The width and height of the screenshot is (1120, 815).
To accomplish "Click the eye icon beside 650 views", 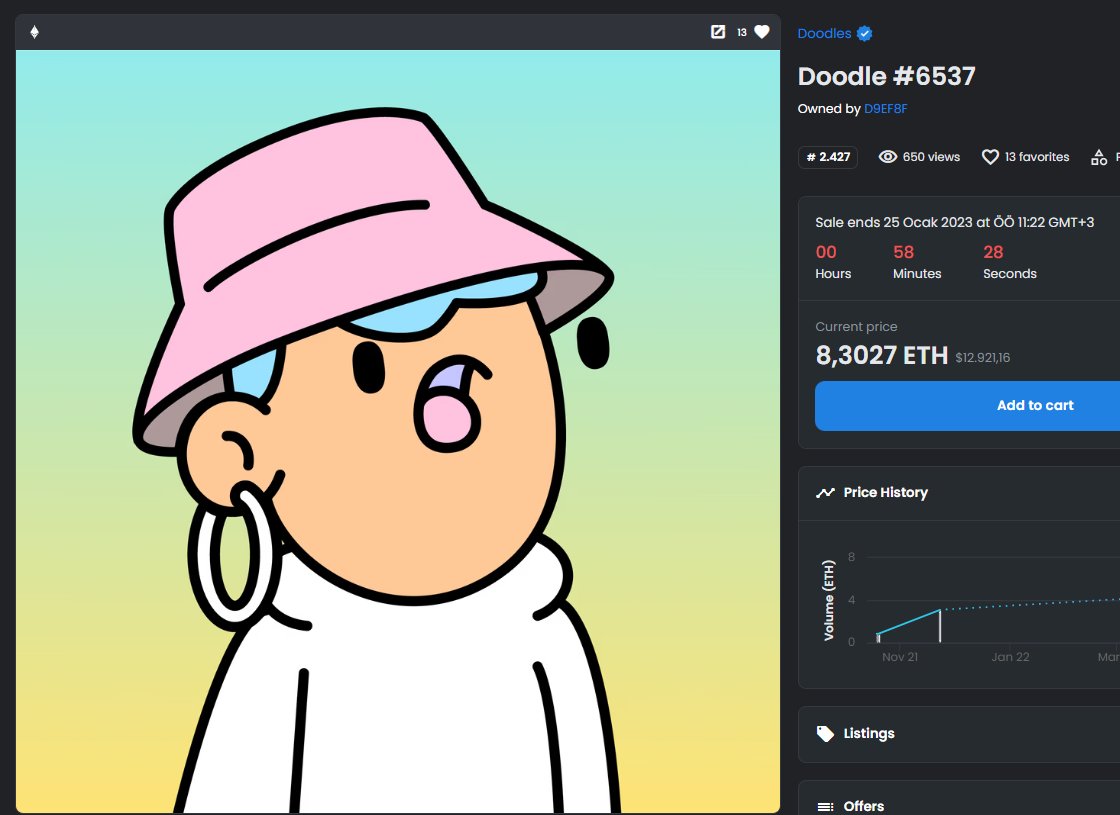I will coord(888,157).
